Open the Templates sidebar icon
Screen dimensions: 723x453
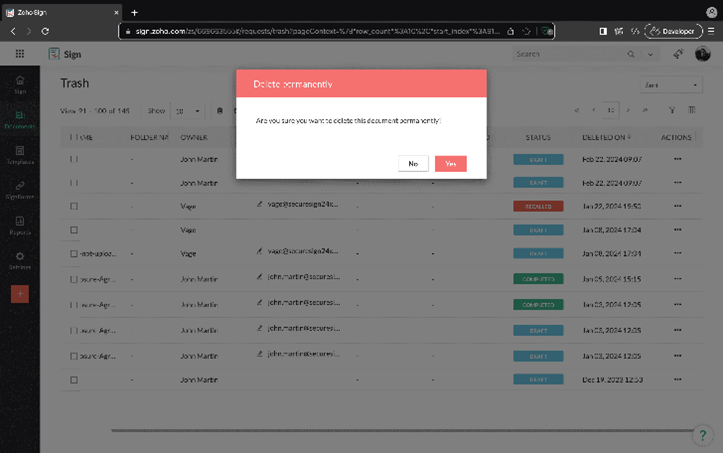tap(20, 155)
